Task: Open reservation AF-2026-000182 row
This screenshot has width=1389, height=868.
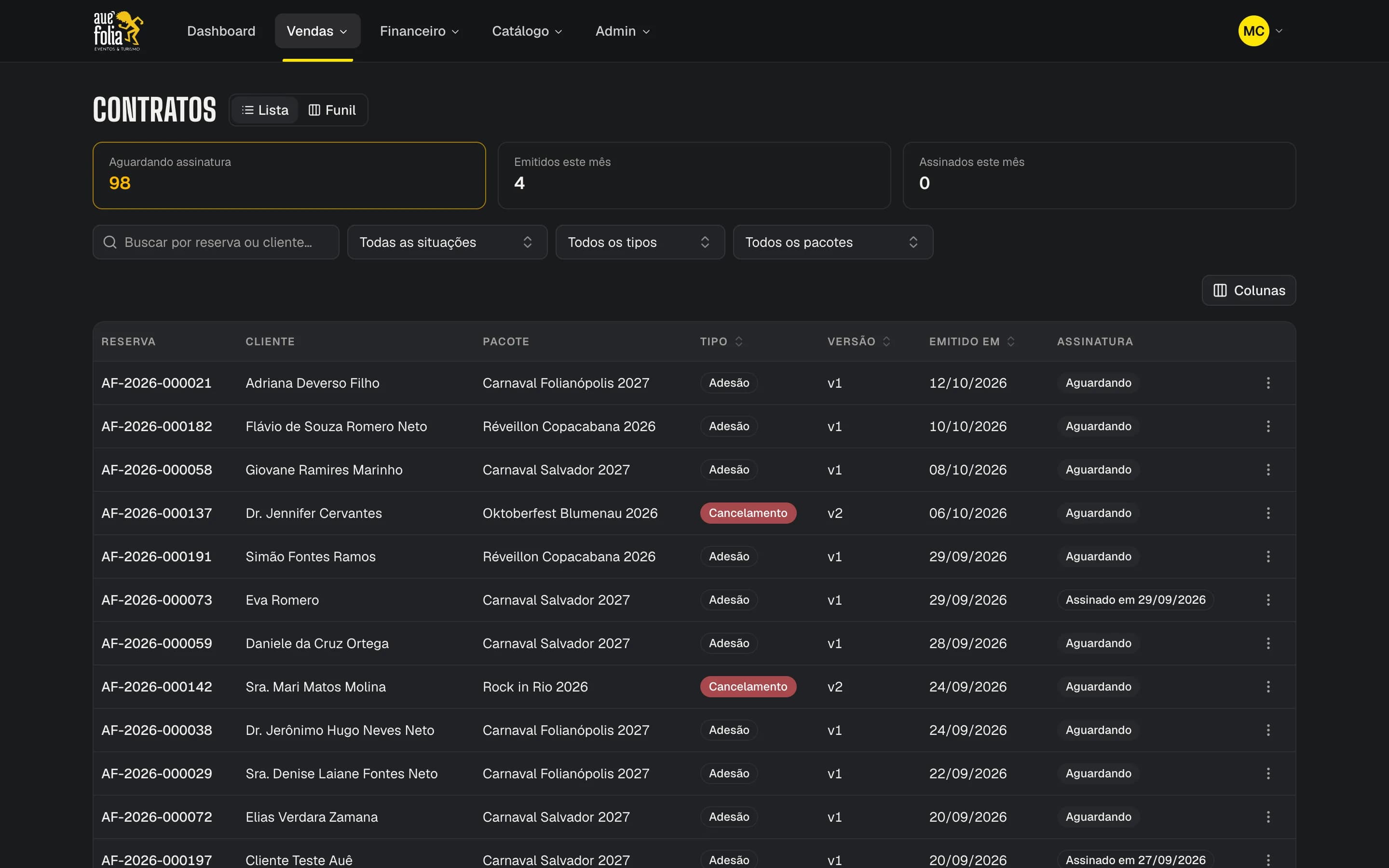Action: (694, 427)
